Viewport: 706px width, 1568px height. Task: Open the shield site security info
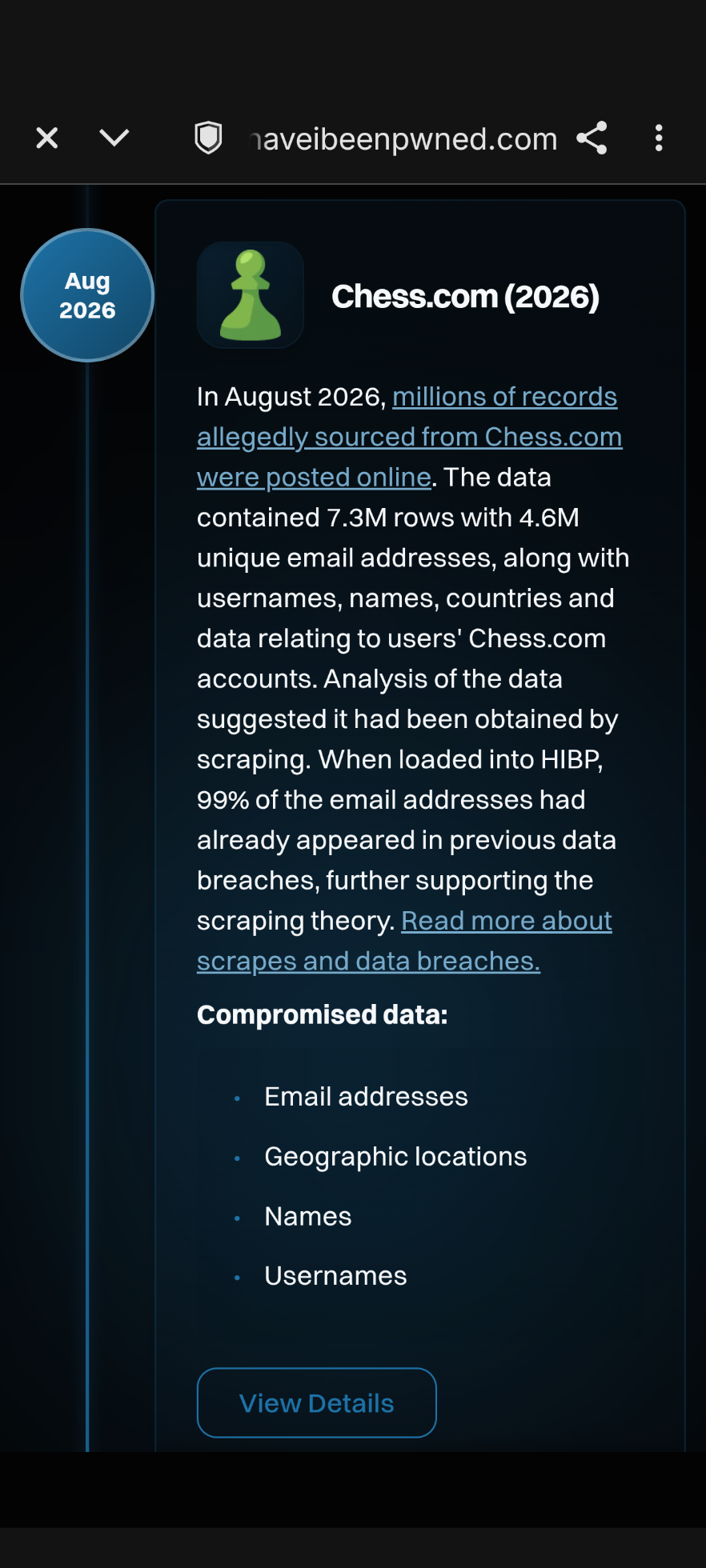[x=208, y=138]
